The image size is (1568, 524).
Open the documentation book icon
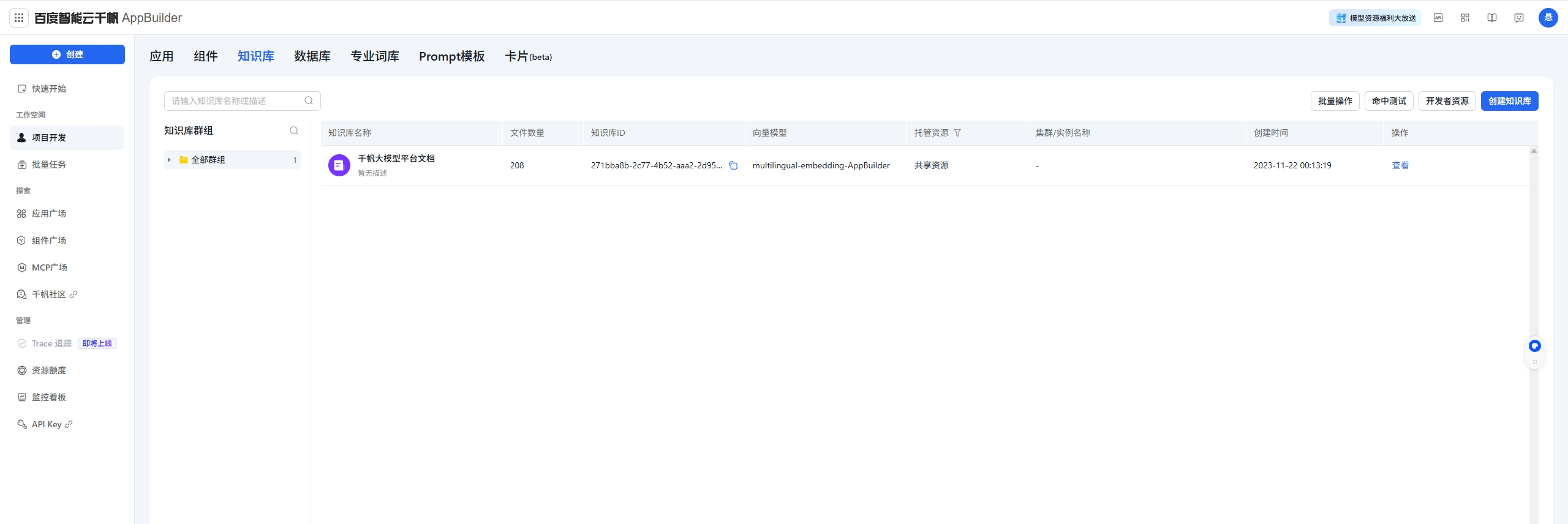tap(1492, 18)
